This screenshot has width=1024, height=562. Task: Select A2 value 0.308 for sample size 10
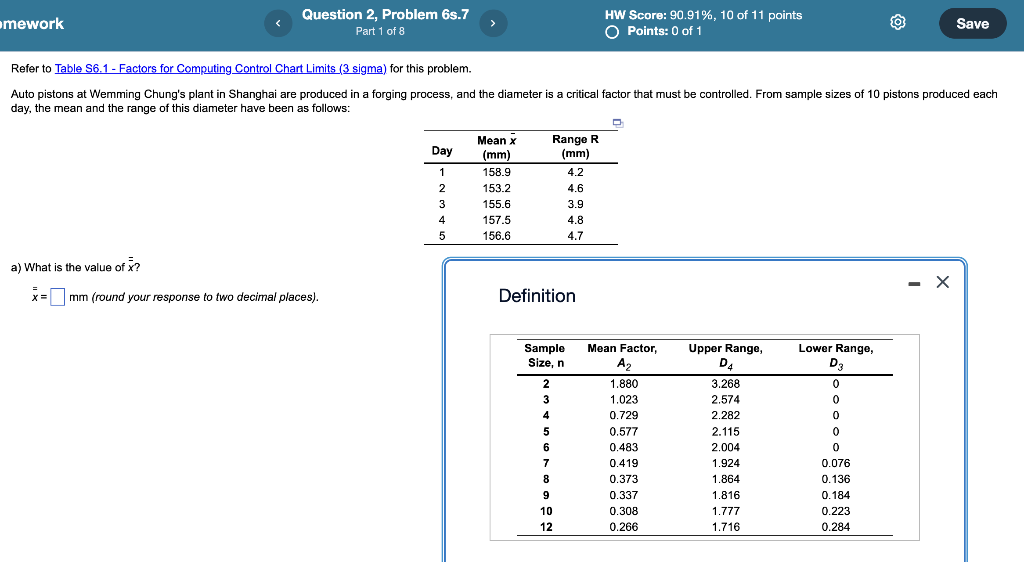(x=624, y=511)
